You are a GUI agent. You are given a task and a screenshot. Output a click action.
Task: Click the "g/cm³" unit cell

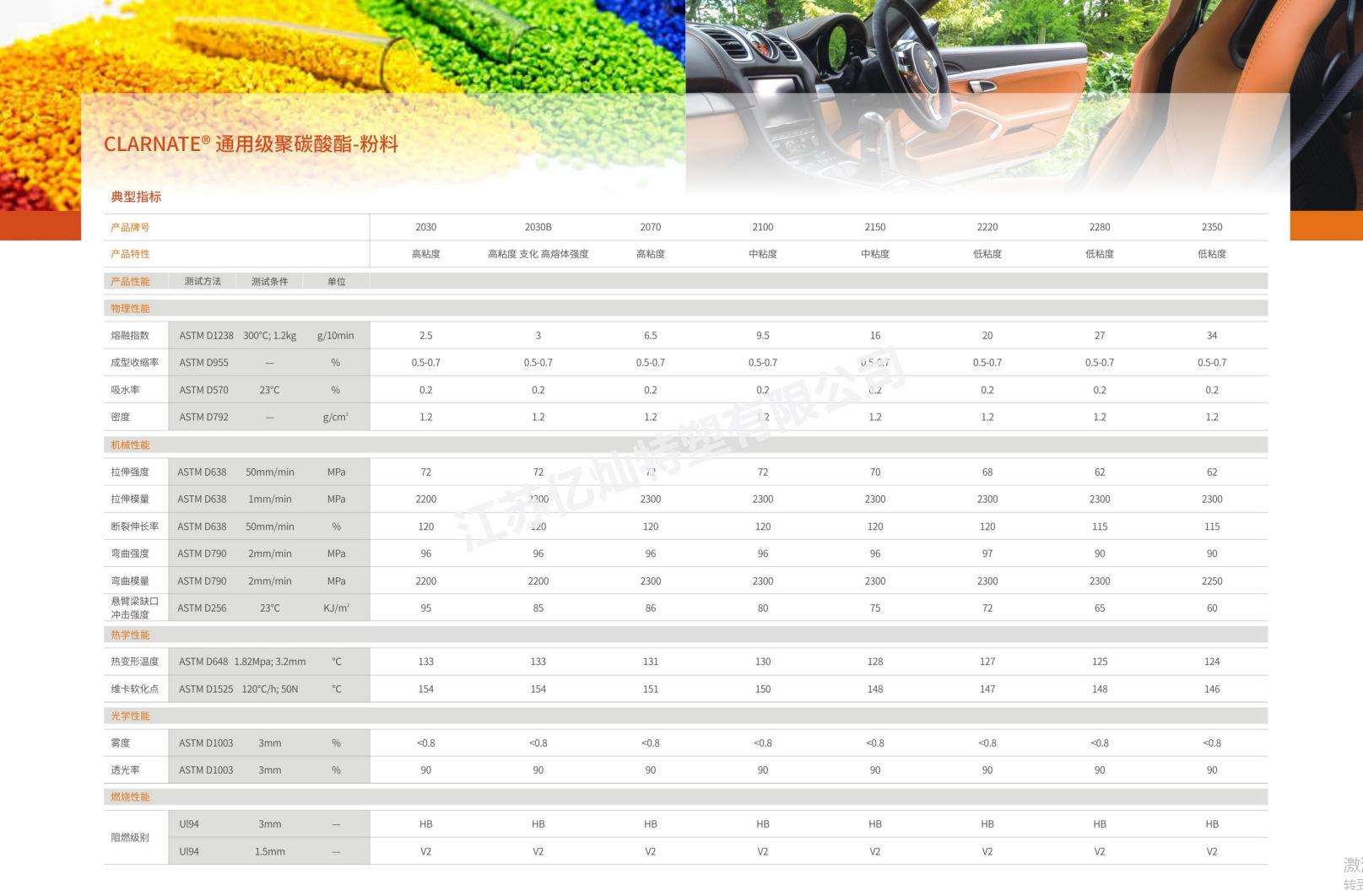[x=336, y=417]
